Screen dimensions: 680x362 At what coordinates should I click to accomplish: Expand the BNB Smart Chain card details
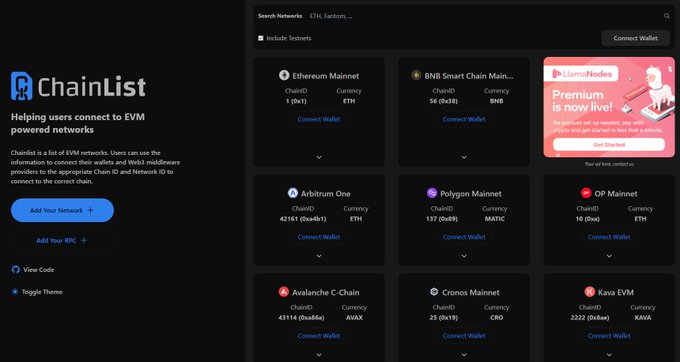tap(464, 157)
